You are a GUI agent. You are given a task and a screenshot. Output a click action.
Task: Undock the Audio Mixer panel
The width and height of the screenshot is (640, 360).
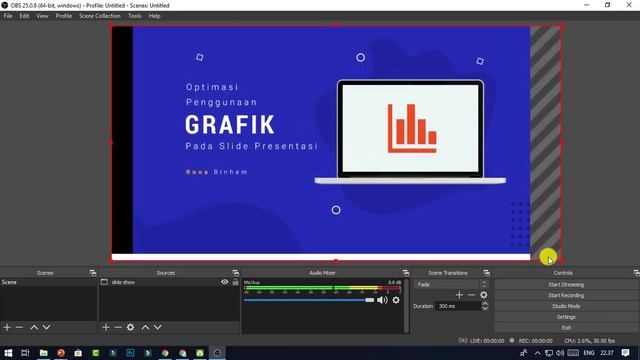pyautogui.click(x=406, y=273)
